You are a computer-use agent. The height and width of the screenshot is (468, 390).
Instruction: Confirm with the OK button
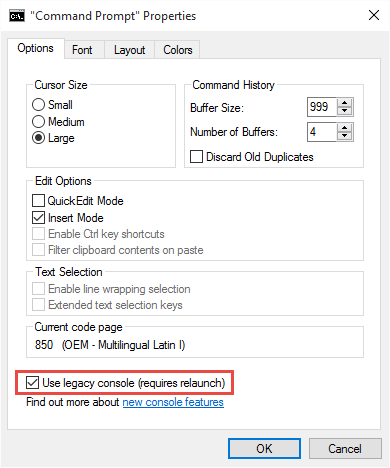click(264, 449)
